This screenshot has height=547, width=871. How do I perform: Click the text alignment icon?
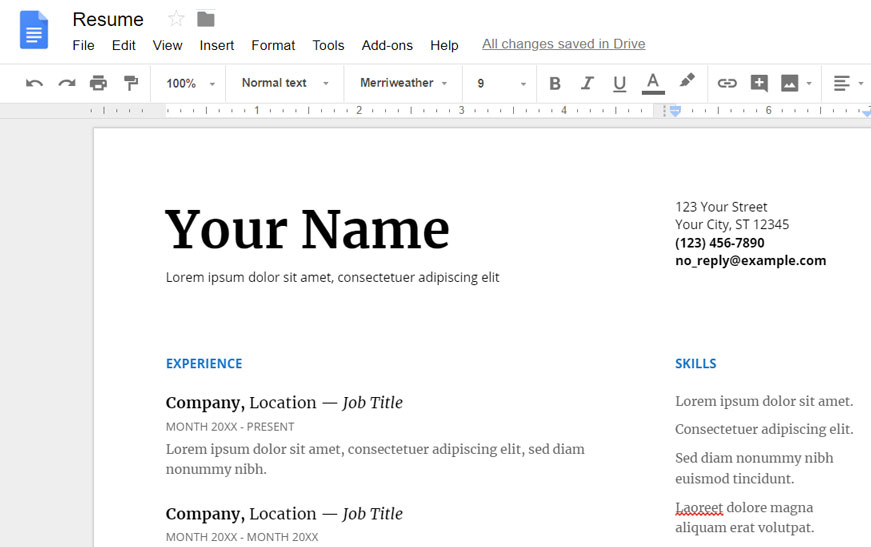click(842, 83)
